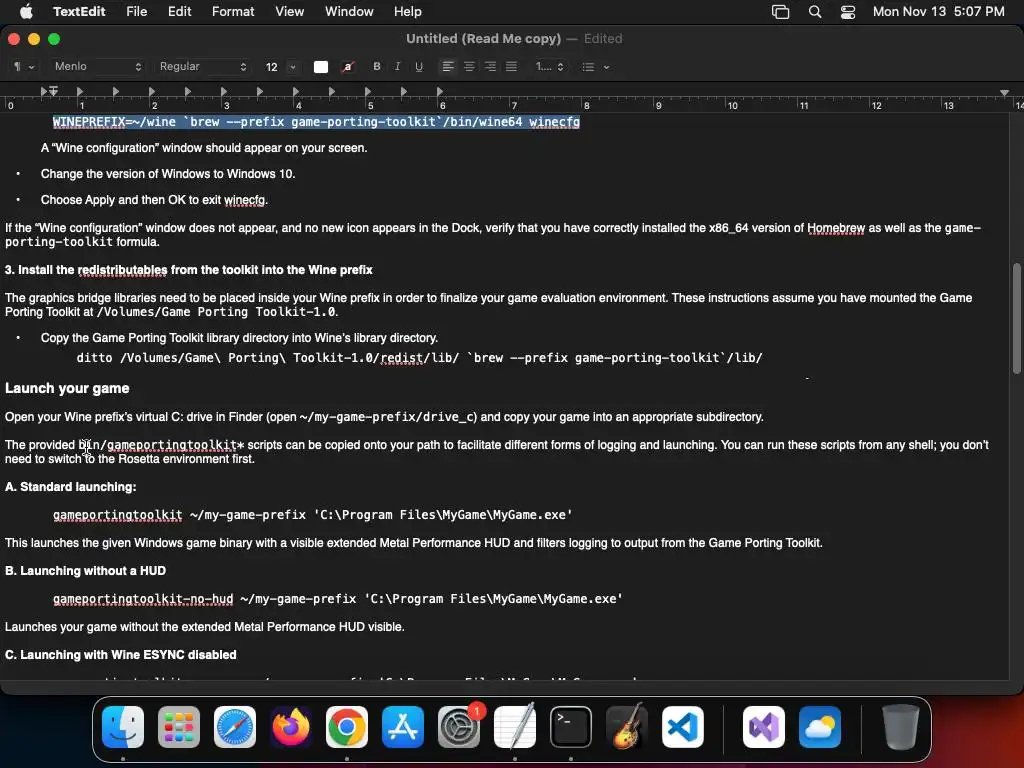Switch to TextEdit icon in Dock
Viewport: 1024px width, 768px height.
pos(515,727)
